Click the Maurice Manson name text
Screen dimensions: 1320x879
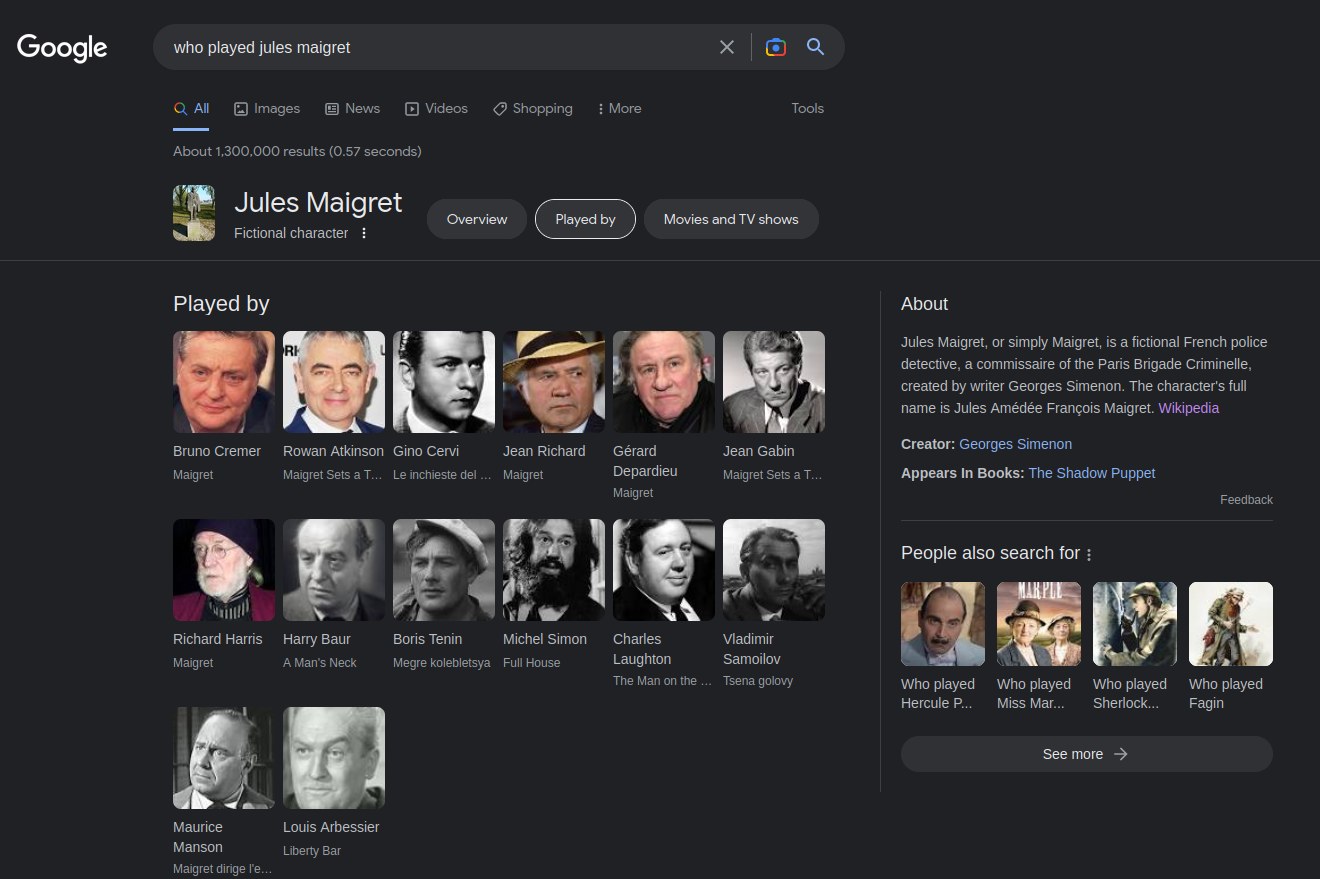pos(198,837)
